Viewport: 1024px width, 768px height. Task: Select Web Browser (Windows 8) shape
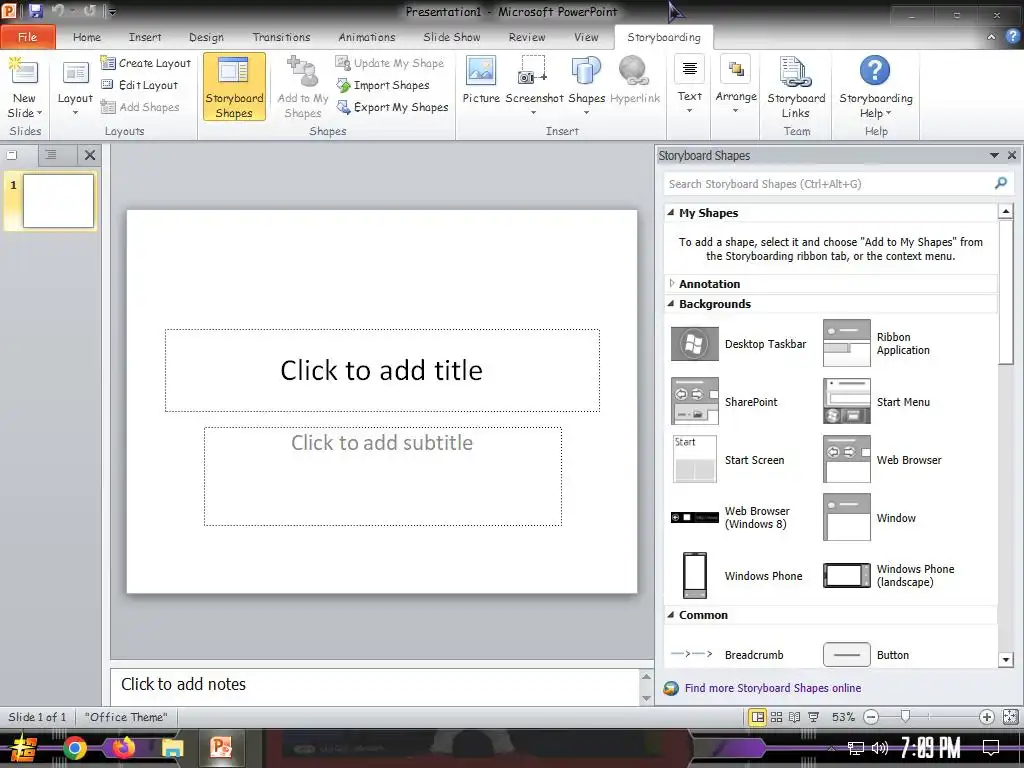(x=731, y=517)
